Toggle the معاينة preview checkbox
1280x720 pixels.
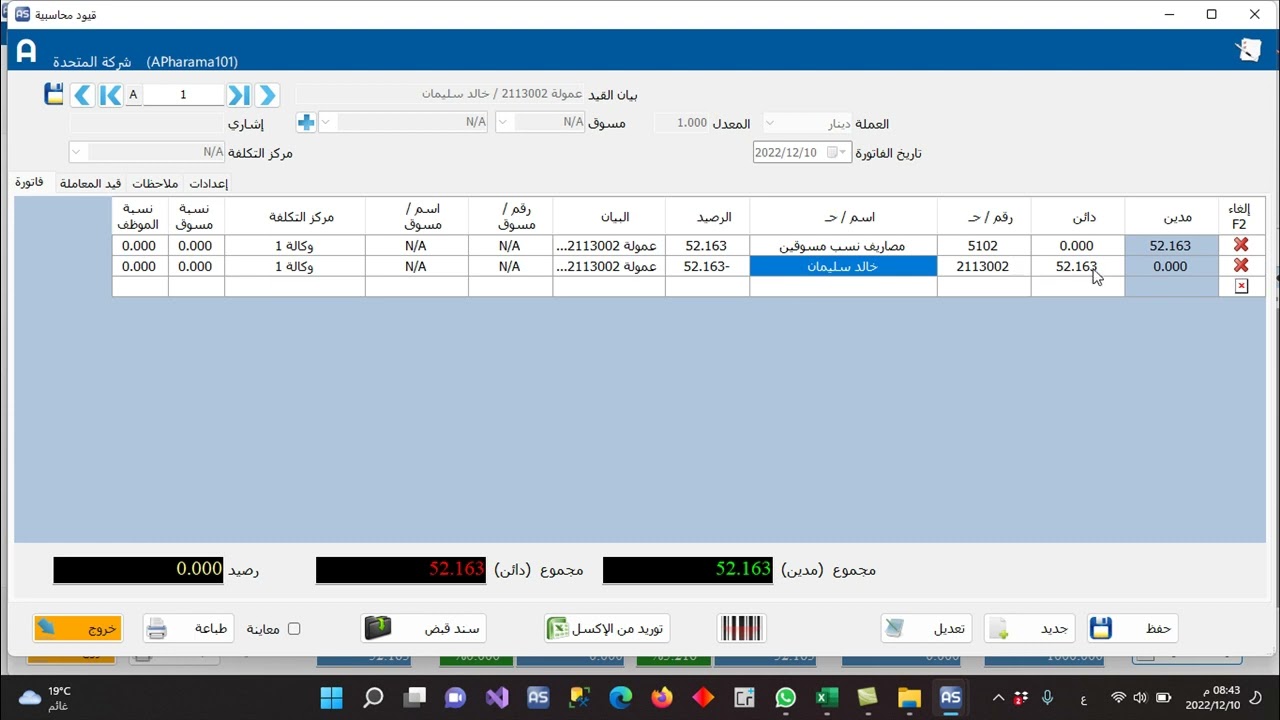(294, 629)
